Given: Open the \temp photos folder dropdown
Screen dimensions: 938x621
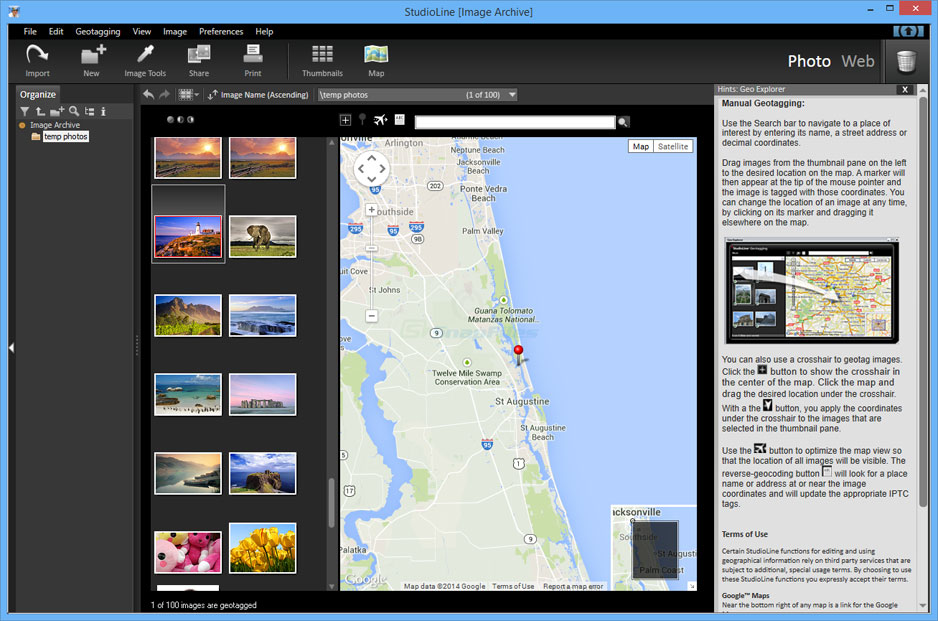Looking at the screenshot, I should coord(512,95).
